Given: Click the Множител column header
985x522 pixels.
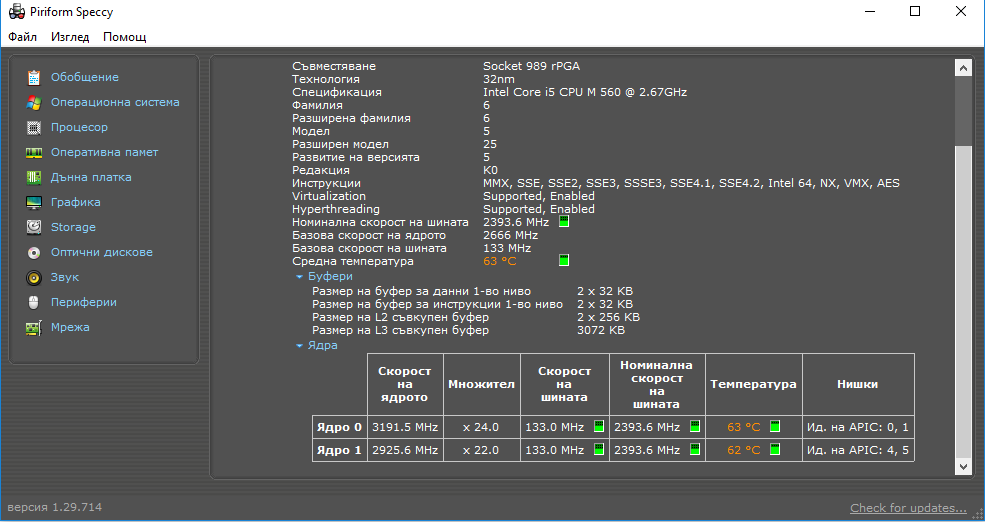Looking at the screenshot, I should pos(481,384).
